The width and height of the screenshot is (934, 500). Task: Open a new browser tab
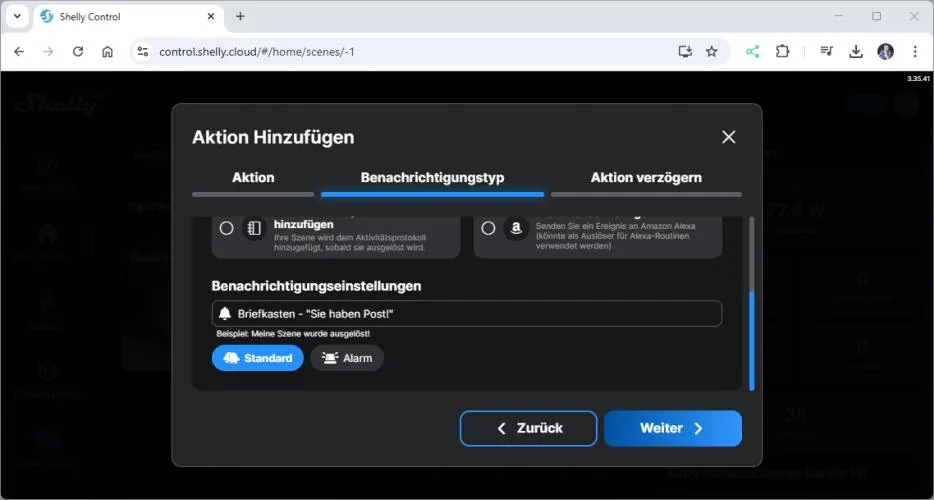[x=240, y=17]
